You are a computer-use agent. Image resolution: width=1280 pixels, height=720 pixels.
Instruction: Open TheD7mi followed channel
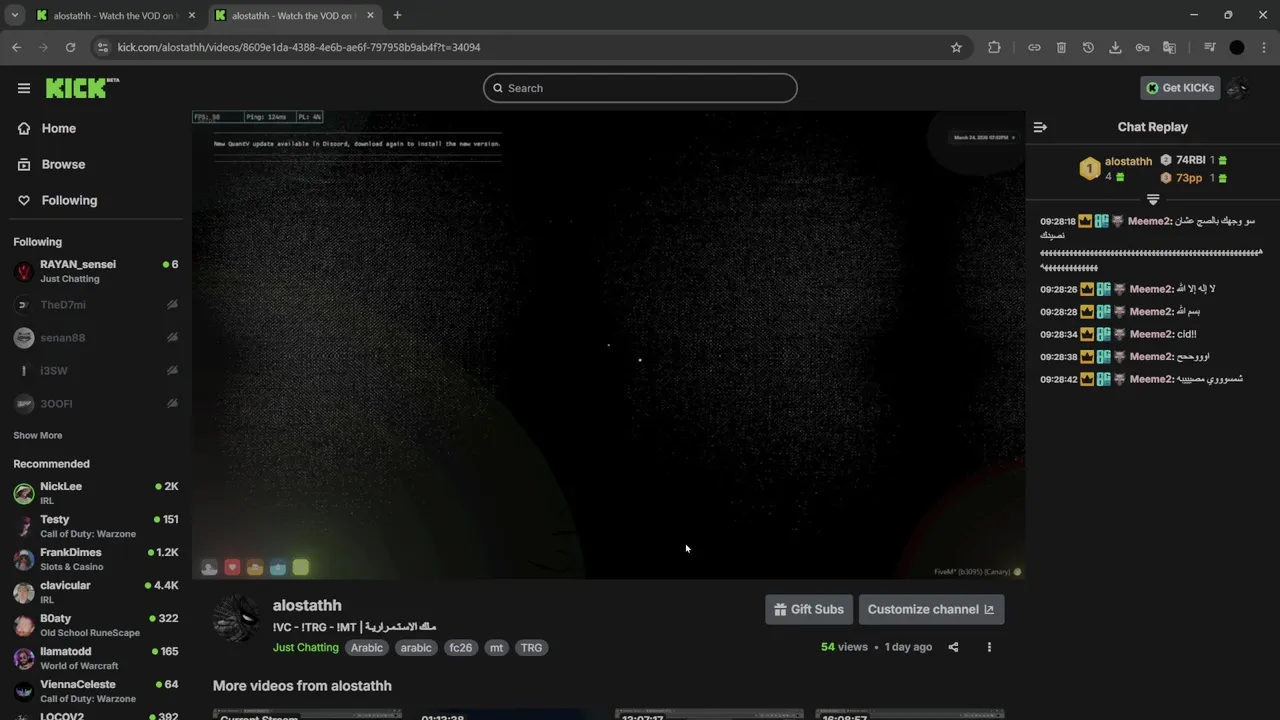coord(96,304)
